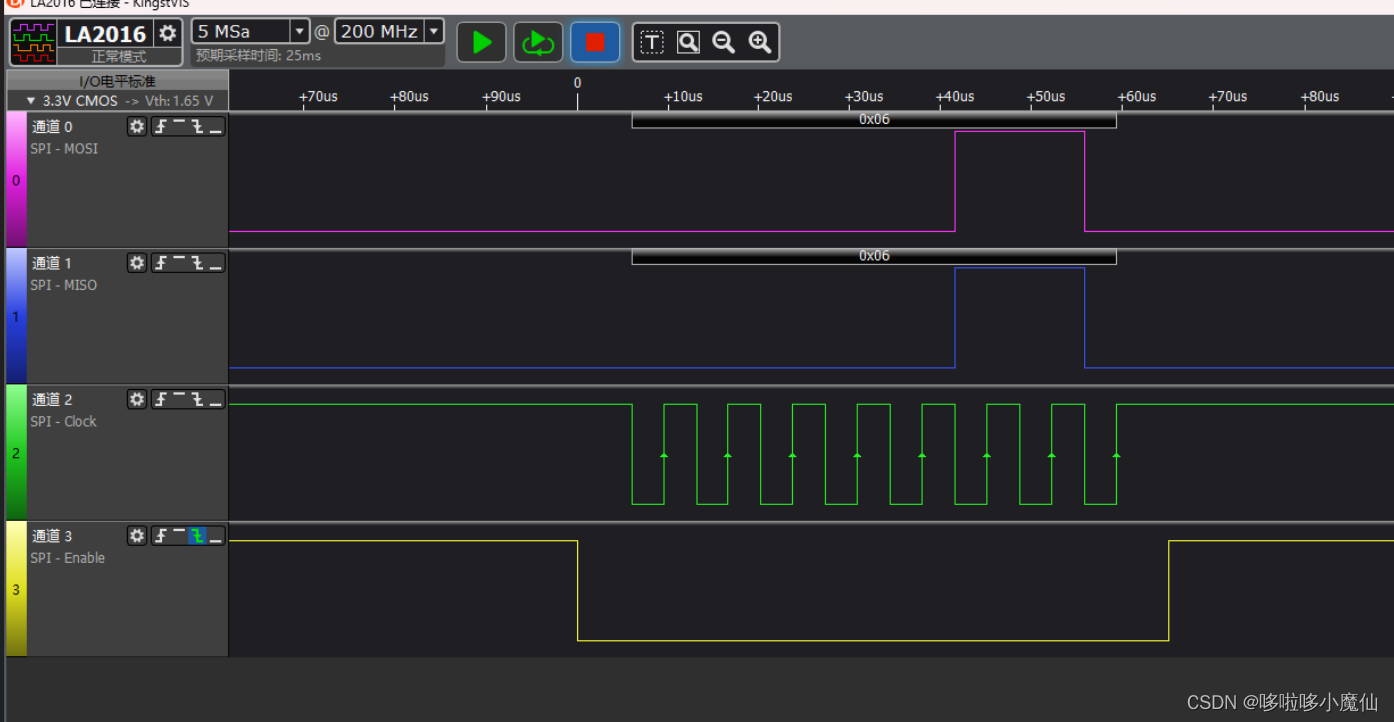Open settings gear for 通道 2

click(137, 400)
